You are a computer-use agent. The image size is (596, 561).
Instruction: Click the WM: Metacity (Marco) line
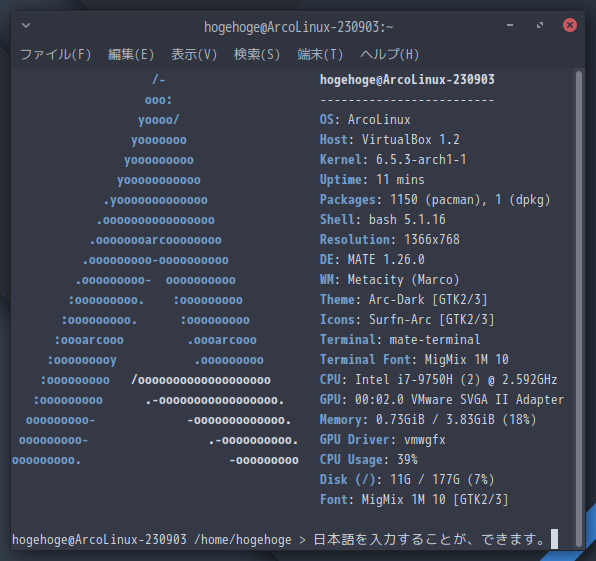coord(390,280)
